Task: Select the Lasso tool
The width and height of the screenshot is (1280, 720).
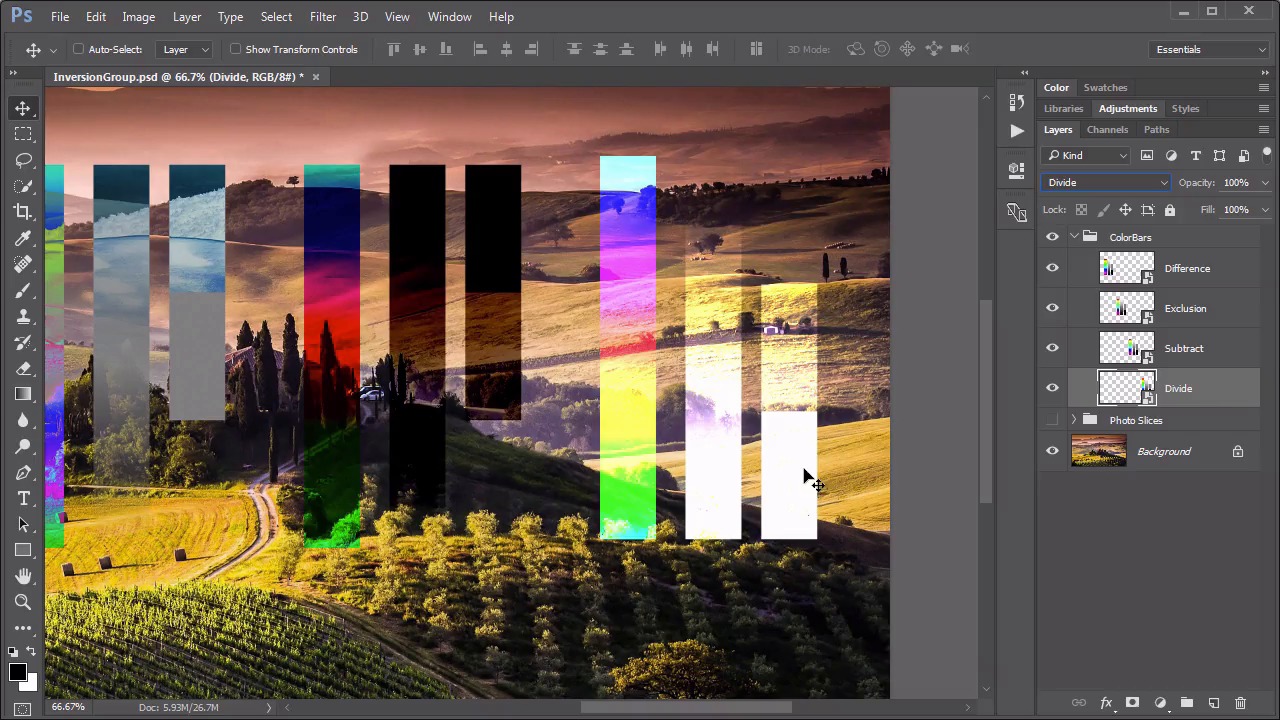Action: pyautogui.click(x=23, y=160)
